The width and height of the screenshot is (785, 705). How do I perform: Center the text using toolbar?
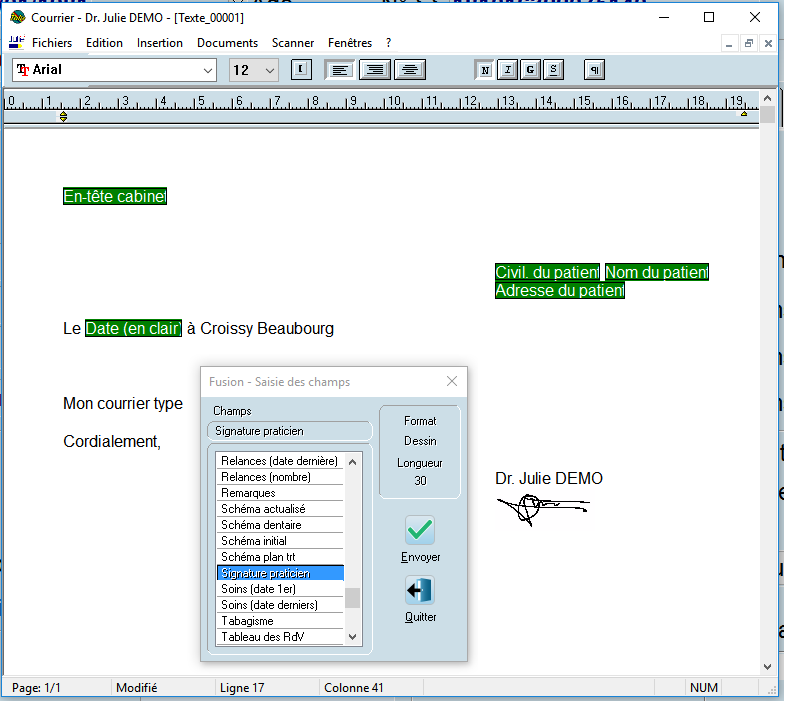pyautogui.click(x=409, y=70)
